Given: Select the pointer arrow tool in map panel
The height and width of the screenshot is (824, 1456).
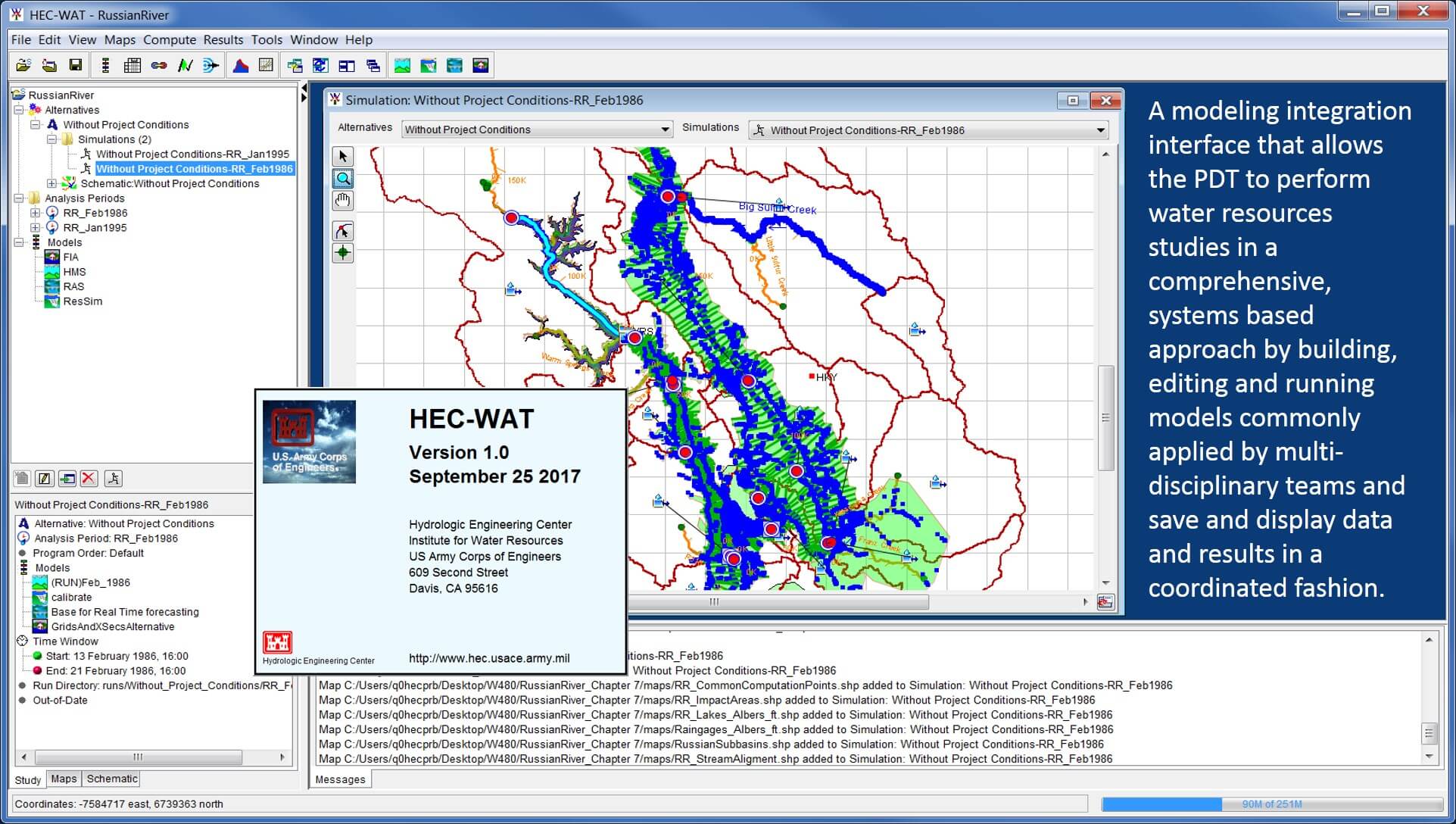Looking at the screenshot, I should [343, 157].
